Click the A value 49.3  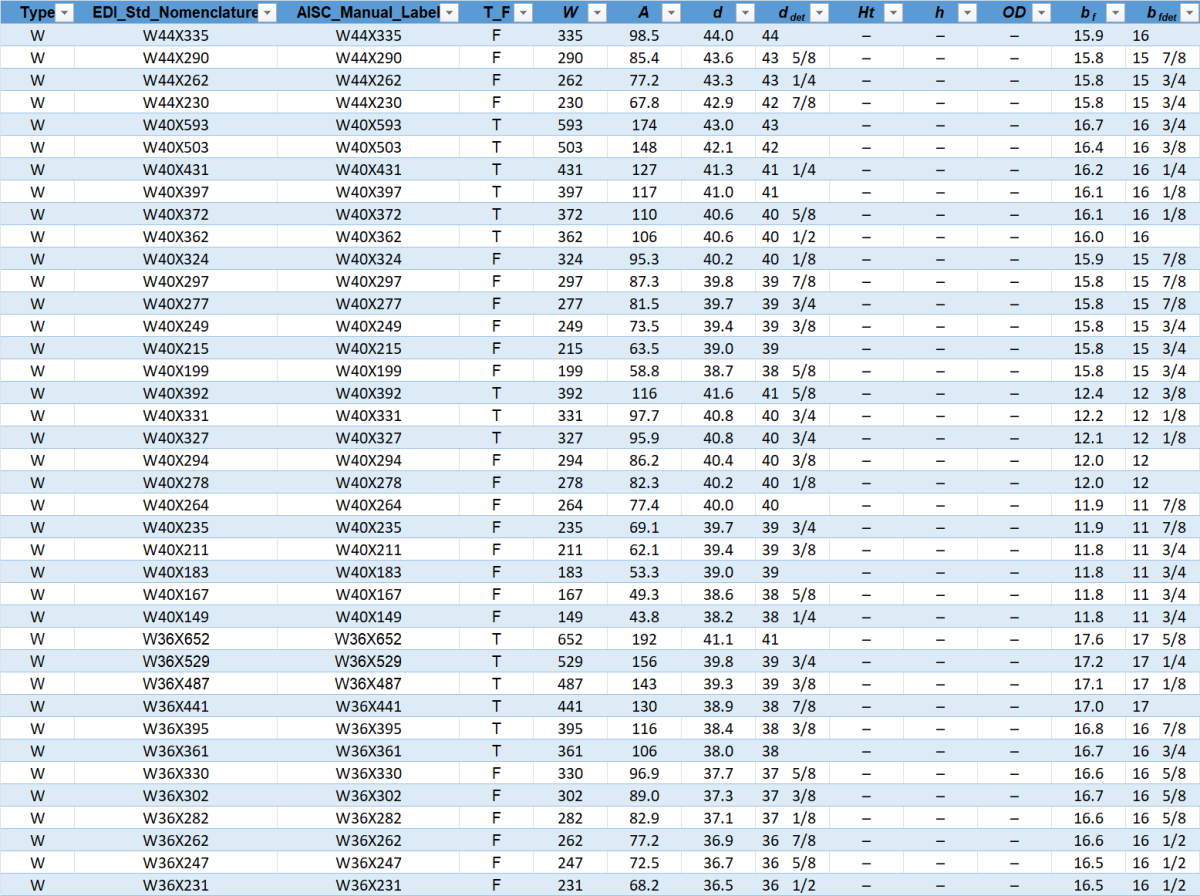643,595
